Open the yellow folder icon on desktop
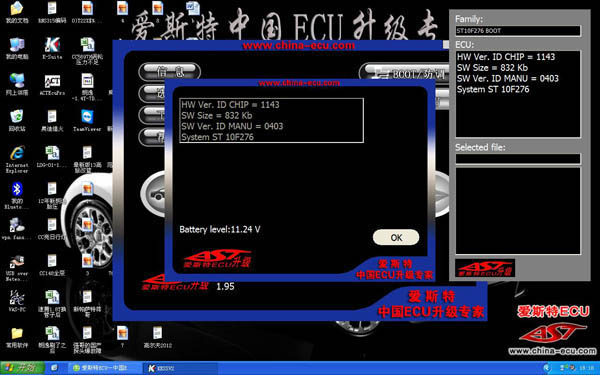This screenshot has height=375, width=600. tap(17, 338)
